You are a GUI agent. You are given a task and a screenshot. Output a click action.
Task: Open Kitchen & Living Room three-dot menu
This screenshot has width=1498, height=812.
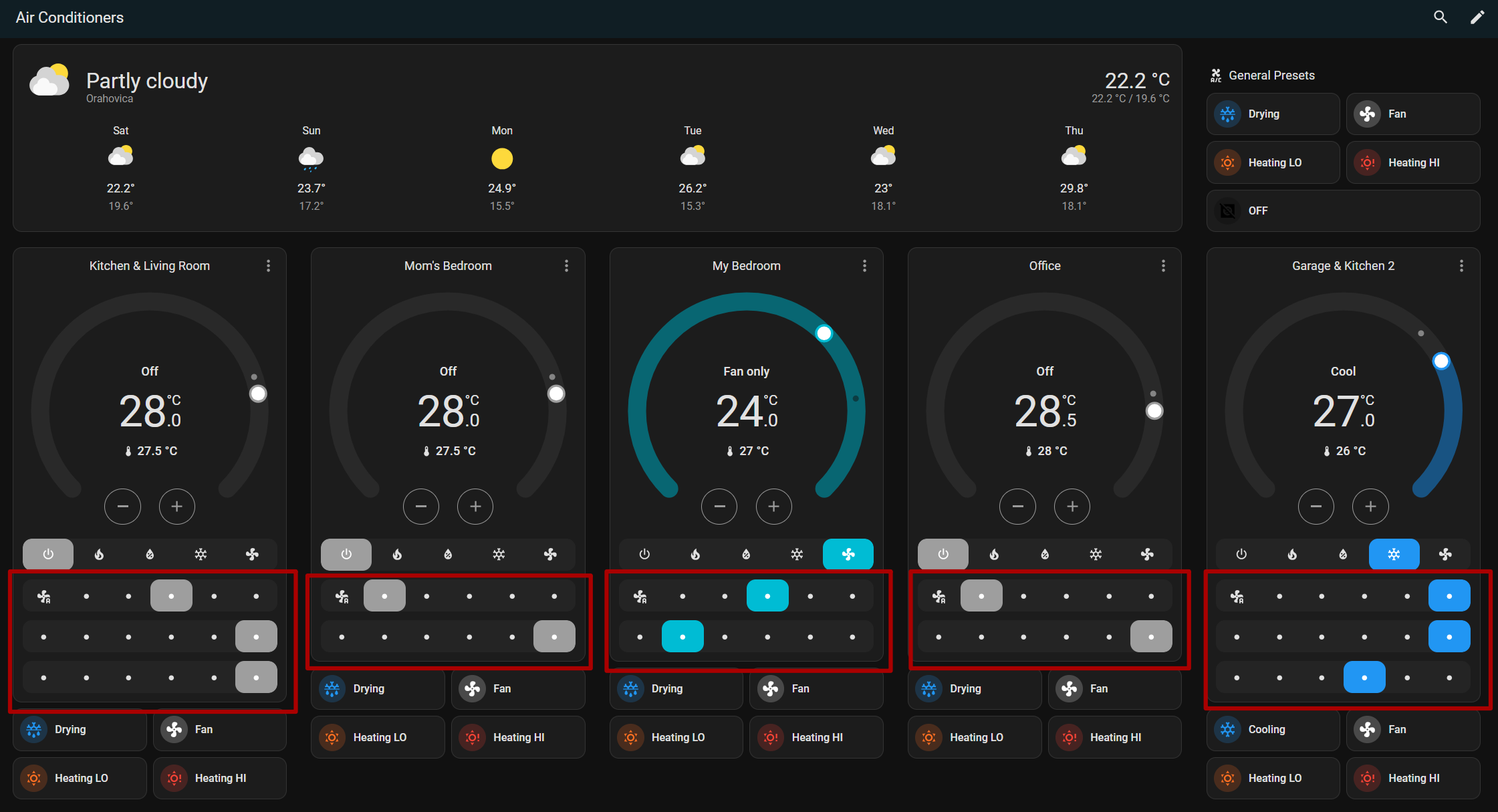click(269, 266)
